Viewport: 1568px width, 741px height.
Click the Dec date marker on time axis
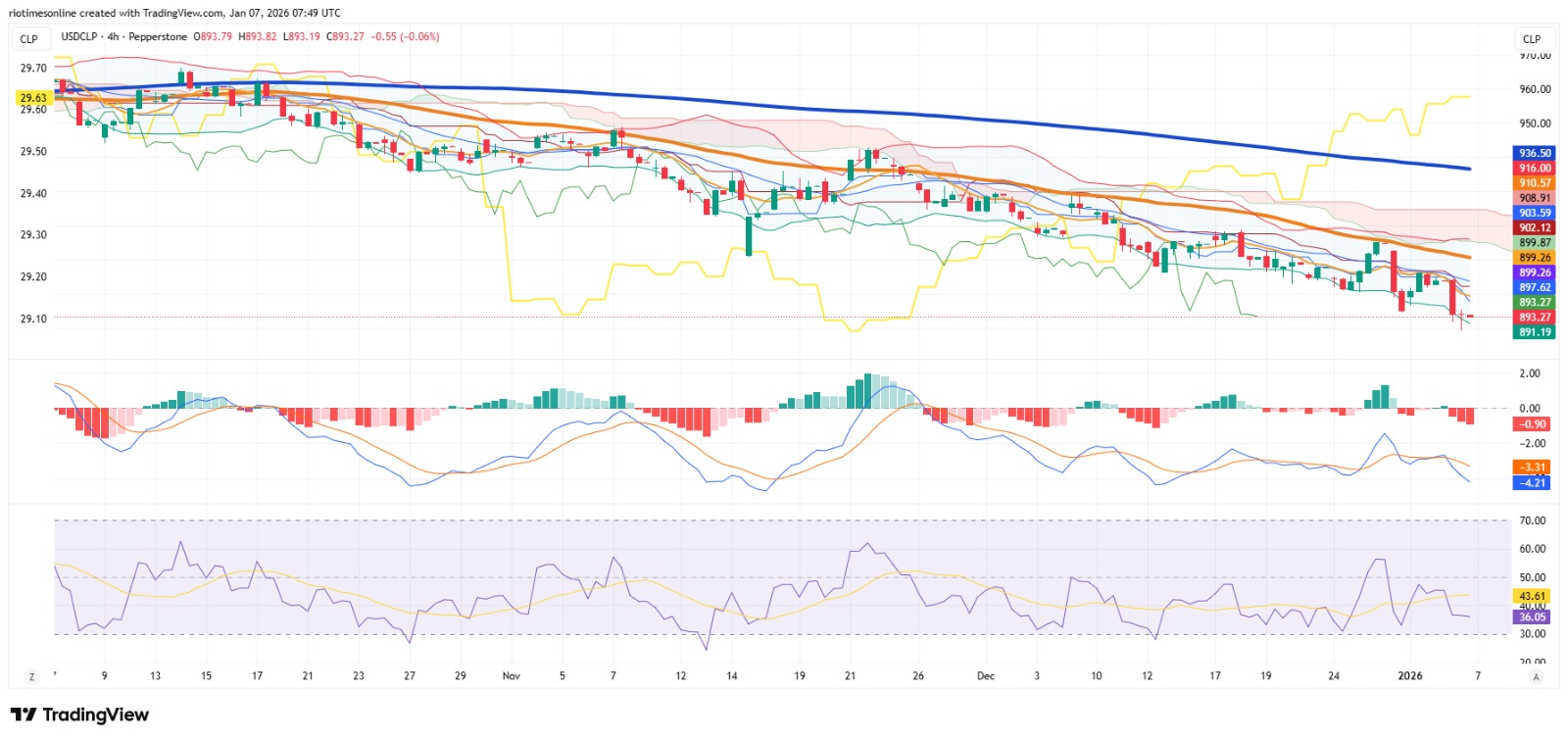tap(986, 675)
